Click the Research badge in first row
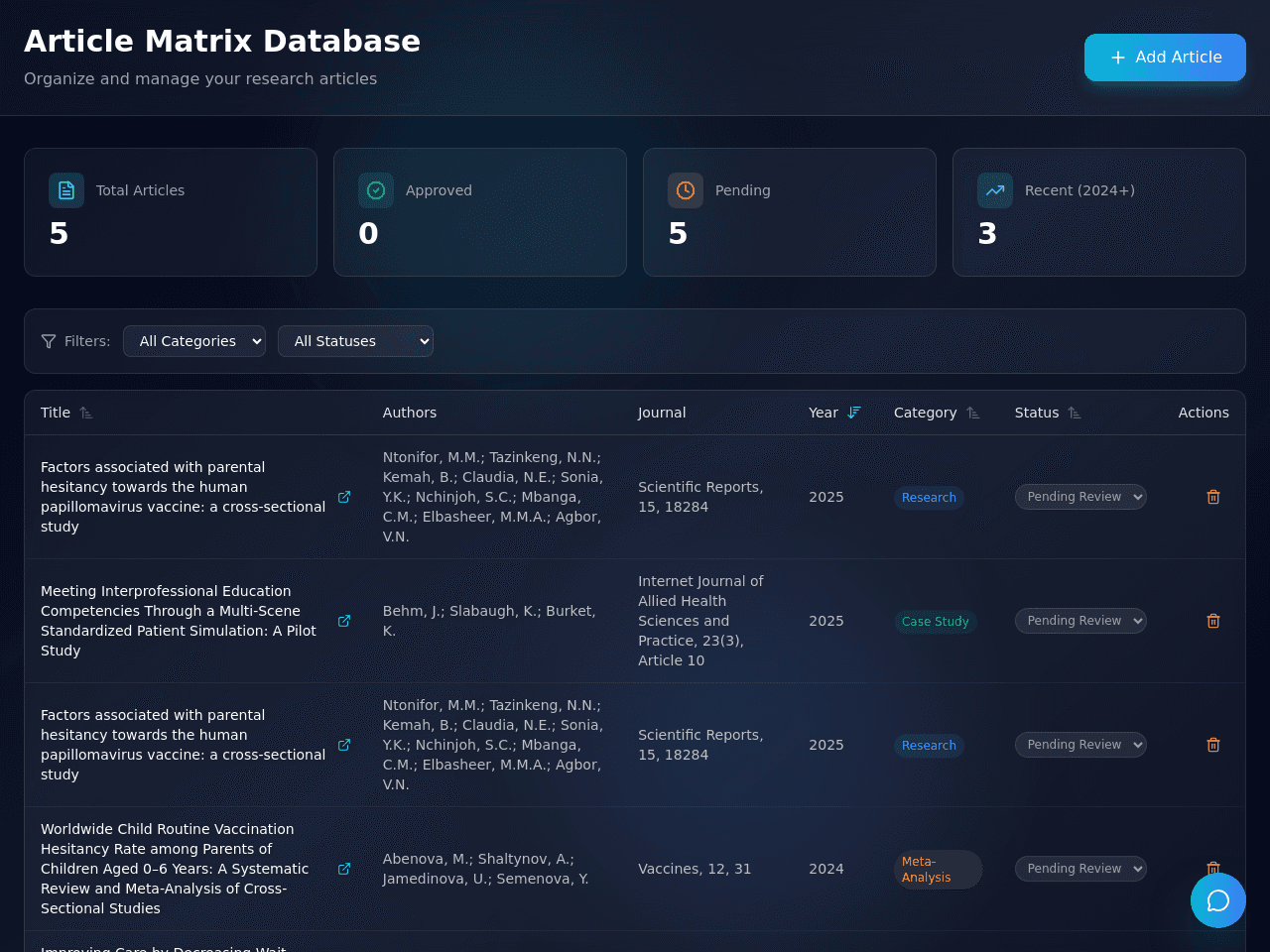Viewport: 1270px width, 952px height. [x=929, y=498]
